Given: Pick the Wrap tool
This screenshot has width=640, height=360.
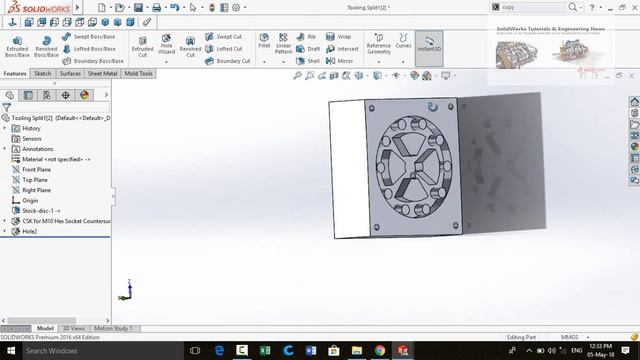Looking at the screenshot, I should coord(338,37).
